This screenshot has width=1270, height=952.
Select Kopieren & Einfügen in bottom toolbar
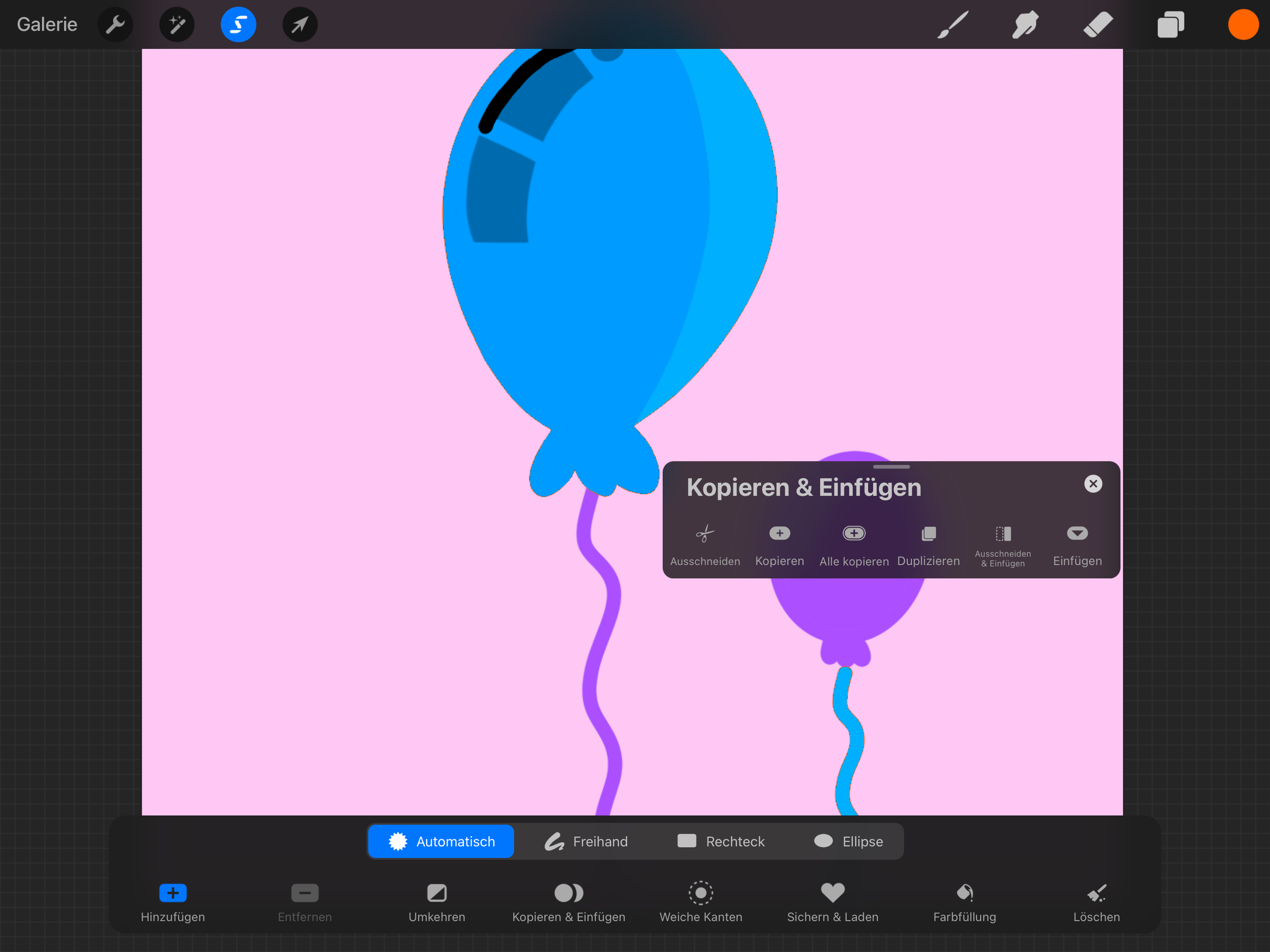coord(568,901)
